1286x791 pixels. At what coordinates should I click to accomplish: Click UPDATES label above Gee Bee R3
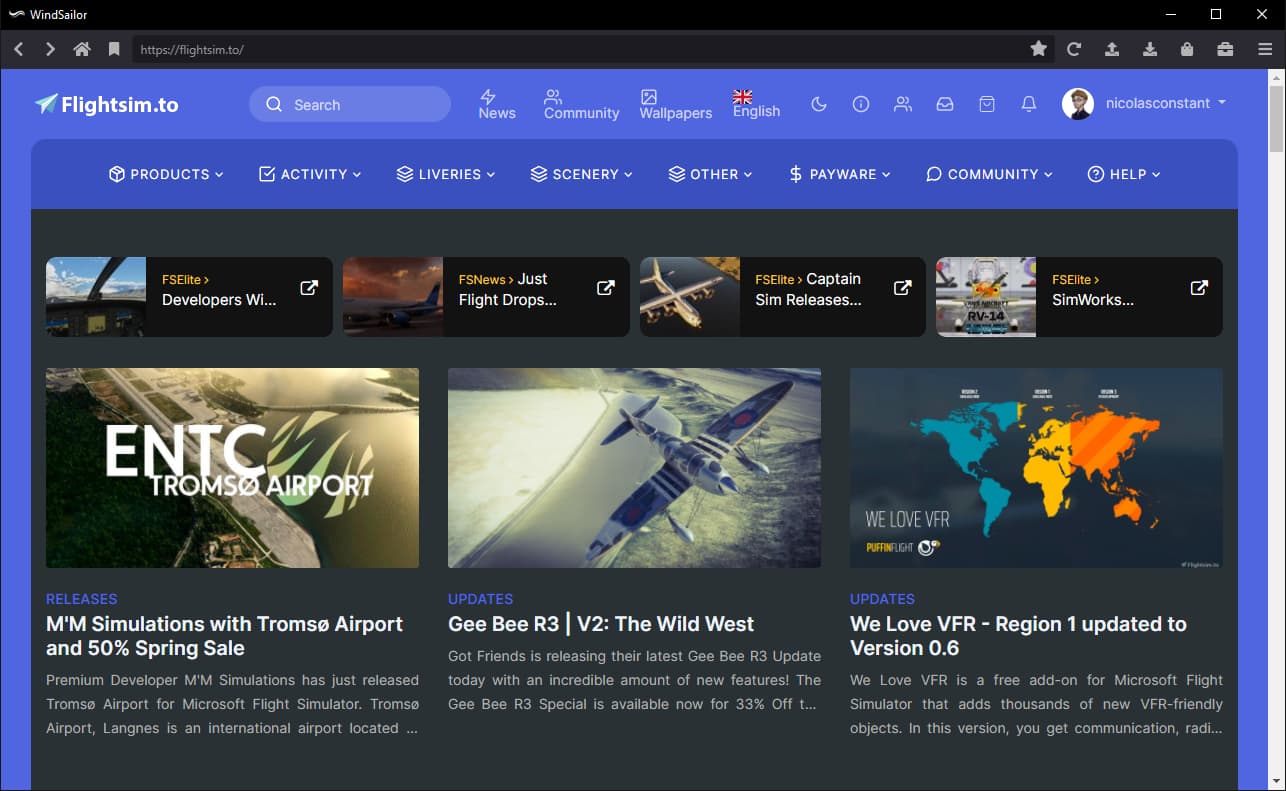point(481,599)
